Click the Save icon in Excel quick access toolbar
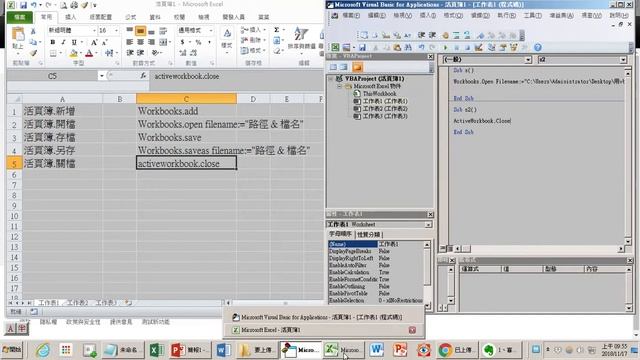Image resolution: width=640 pixels, height=360 pixels. tap(23, 5)
